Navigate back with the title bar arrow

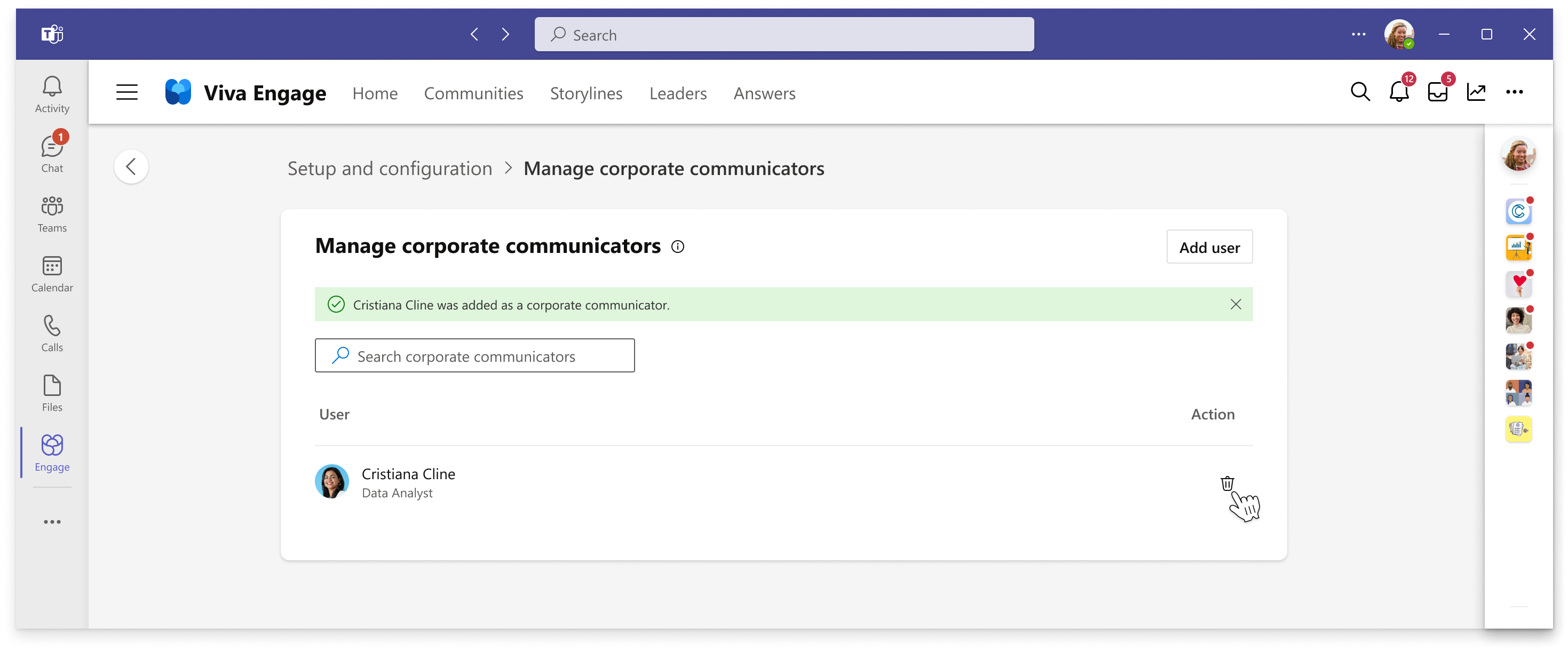[474, 34]
